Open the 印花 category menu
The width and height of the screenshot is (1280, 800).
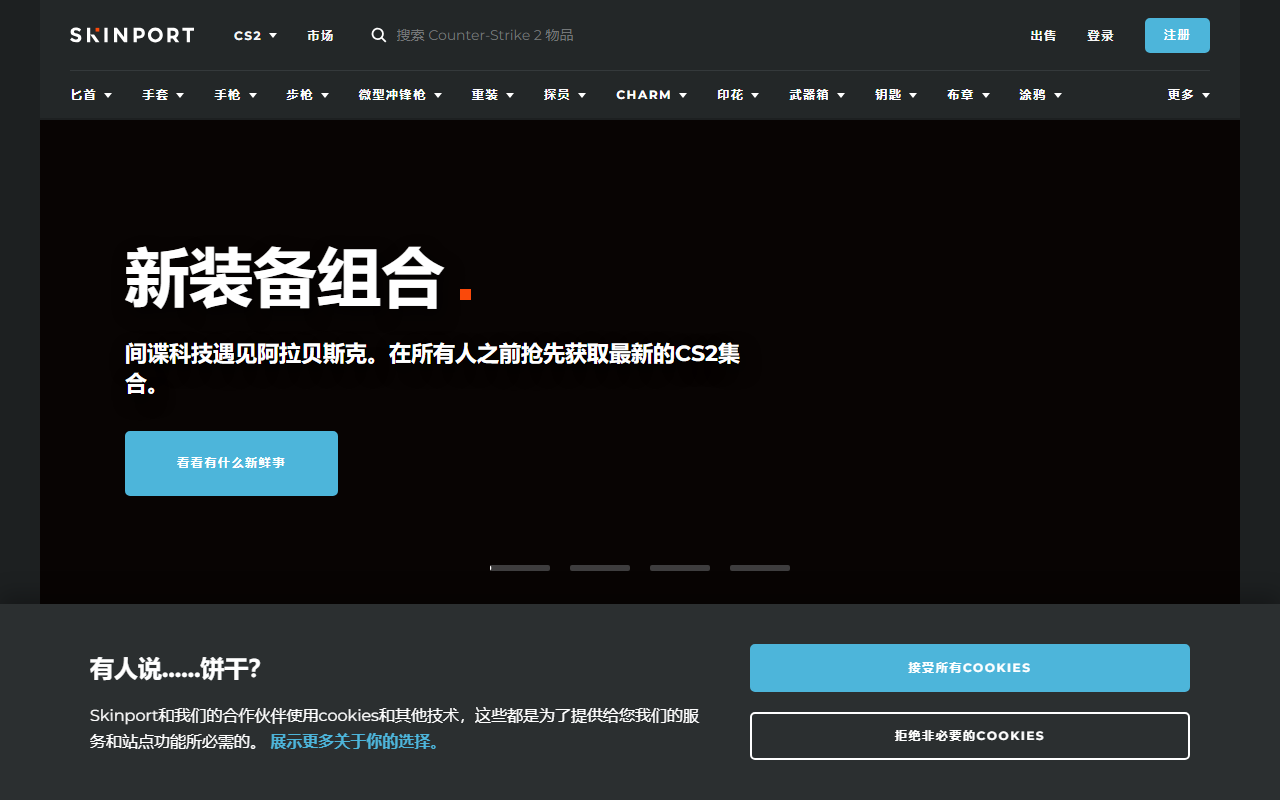(x=738, y=95)
